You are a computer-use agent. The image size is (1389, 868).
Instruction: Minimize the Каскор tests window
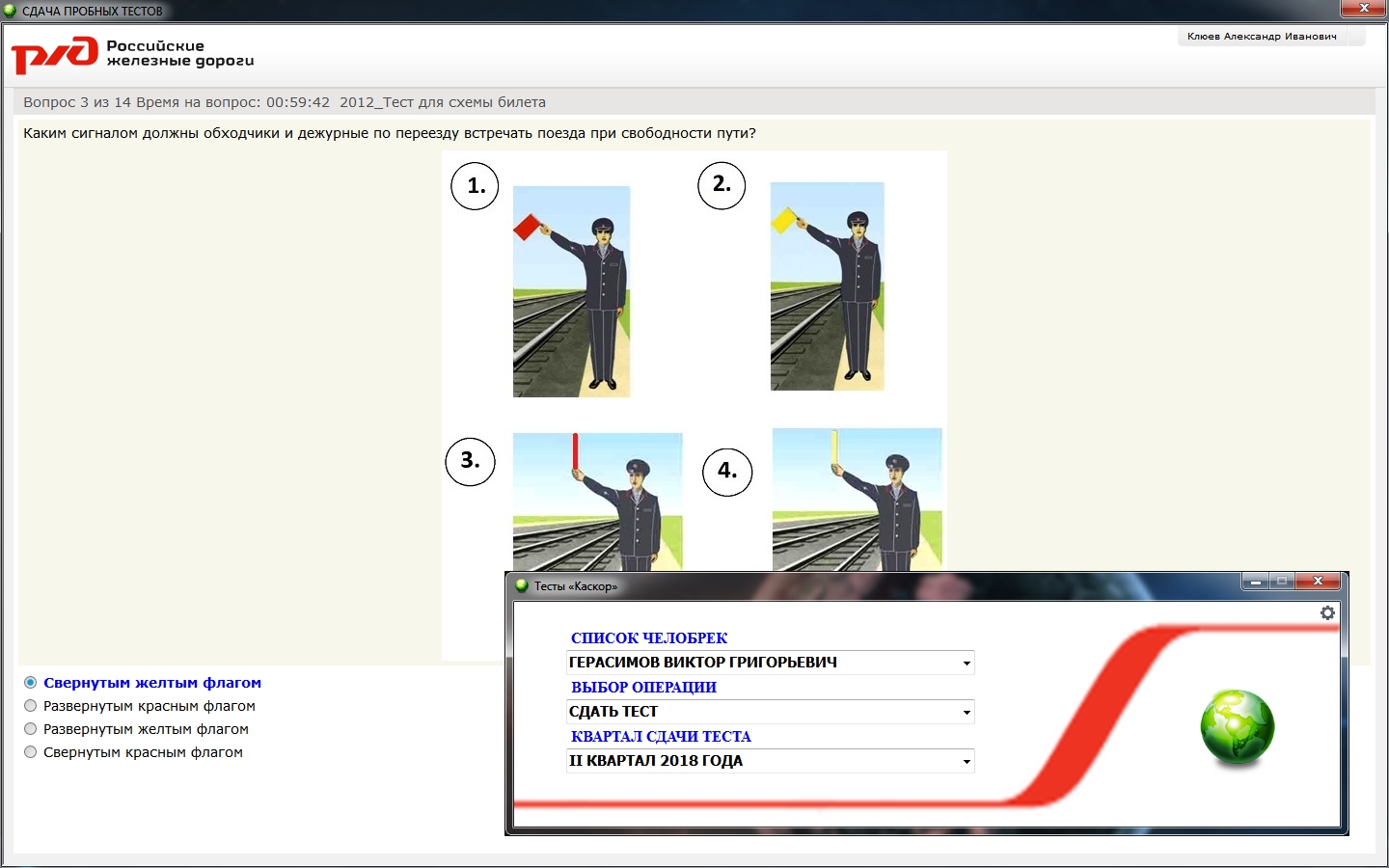point(1255,581)
